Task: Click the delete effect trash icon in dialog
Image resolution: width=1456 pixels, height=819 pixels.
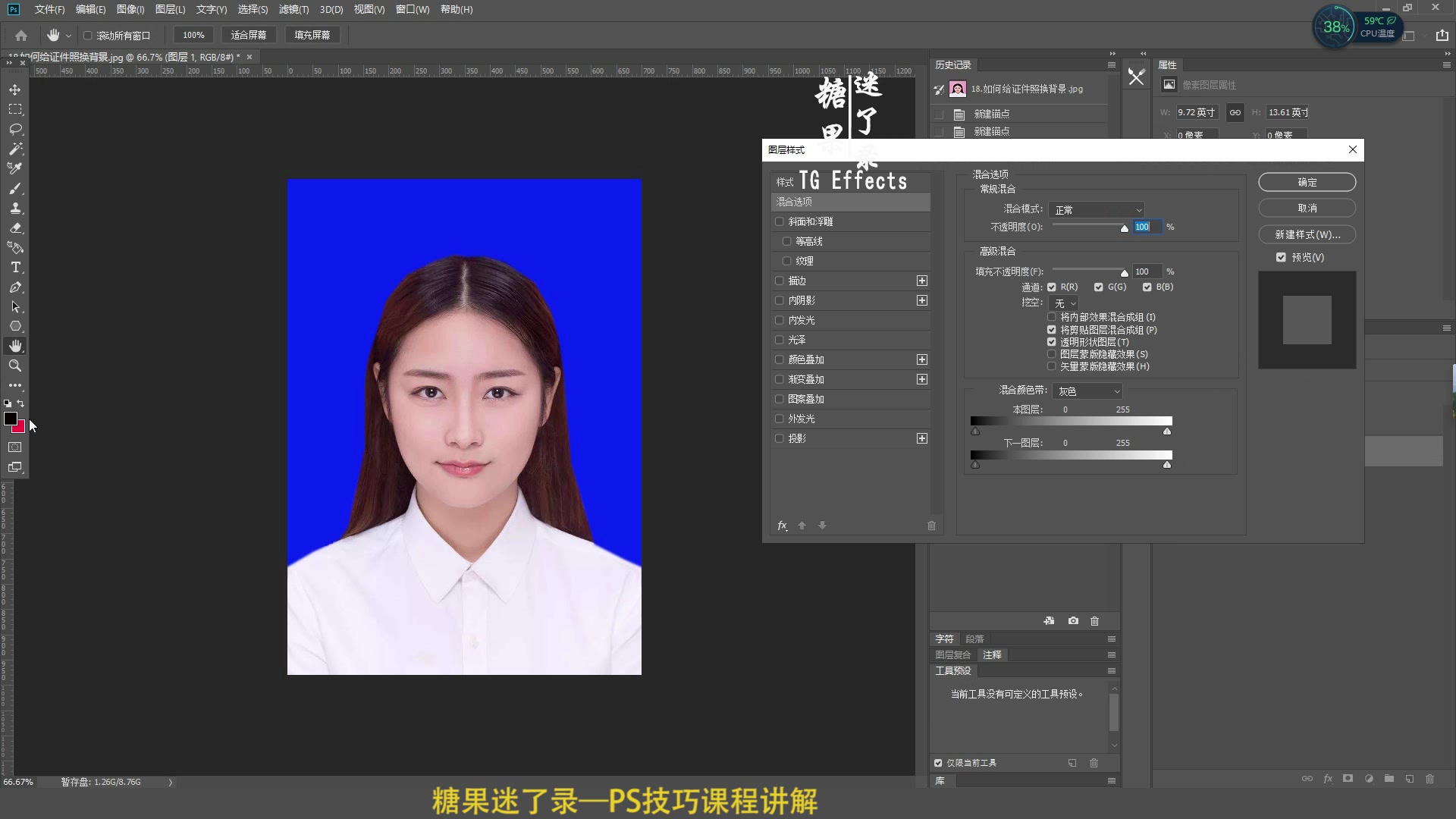Action: 931,526
